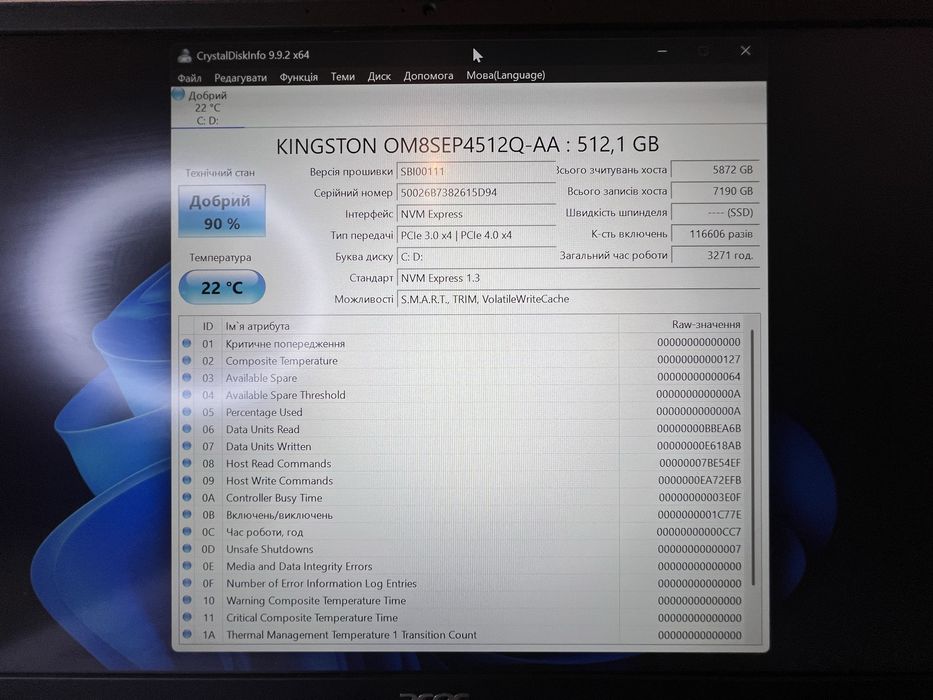Click the status dot for Controller Busy Time row
The width and height of the screenshot is (933, 700).
tap(187, 497)
